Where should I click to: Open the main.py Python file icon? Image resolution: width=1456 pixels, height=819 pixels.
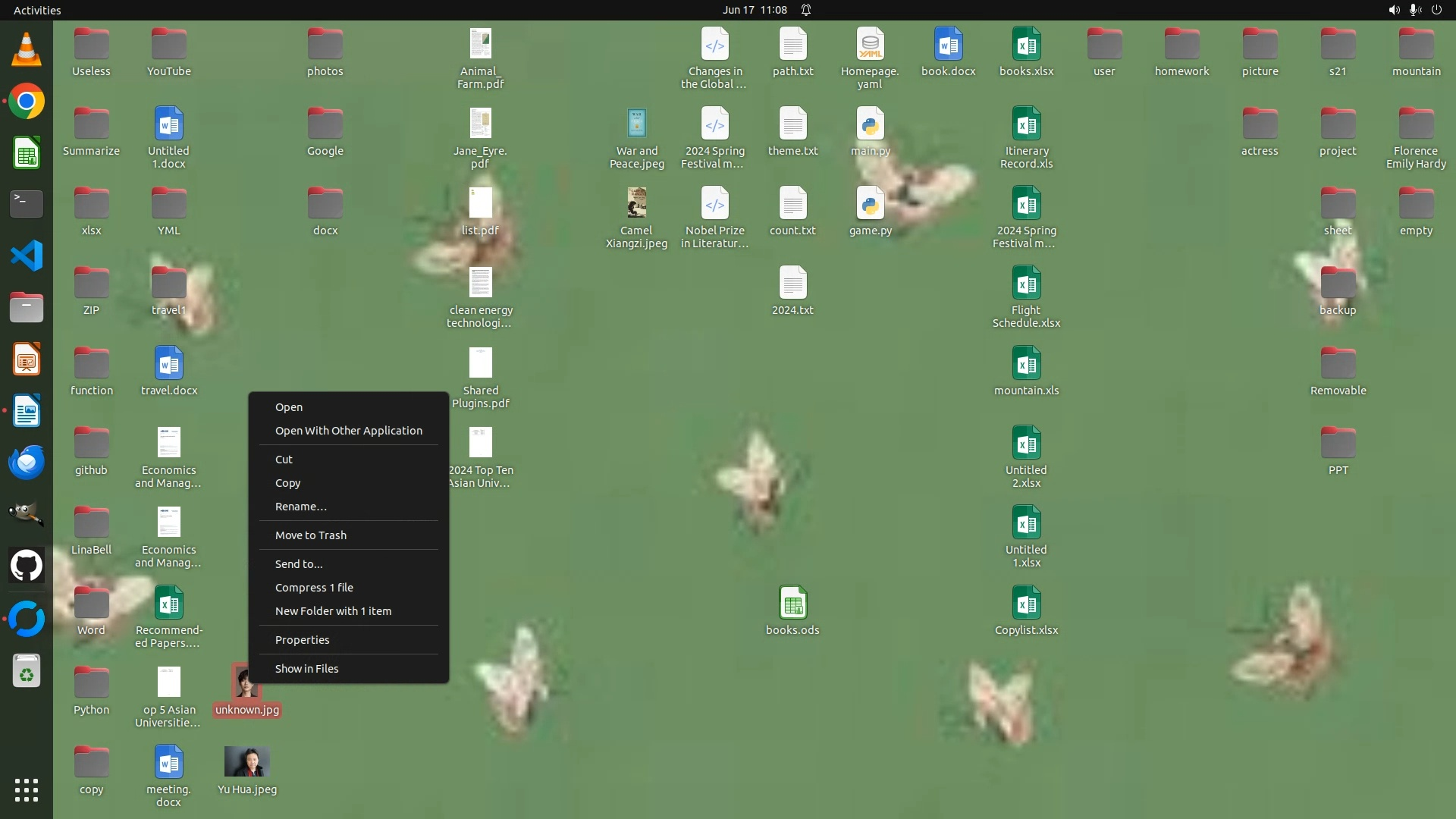pos(870,125)
